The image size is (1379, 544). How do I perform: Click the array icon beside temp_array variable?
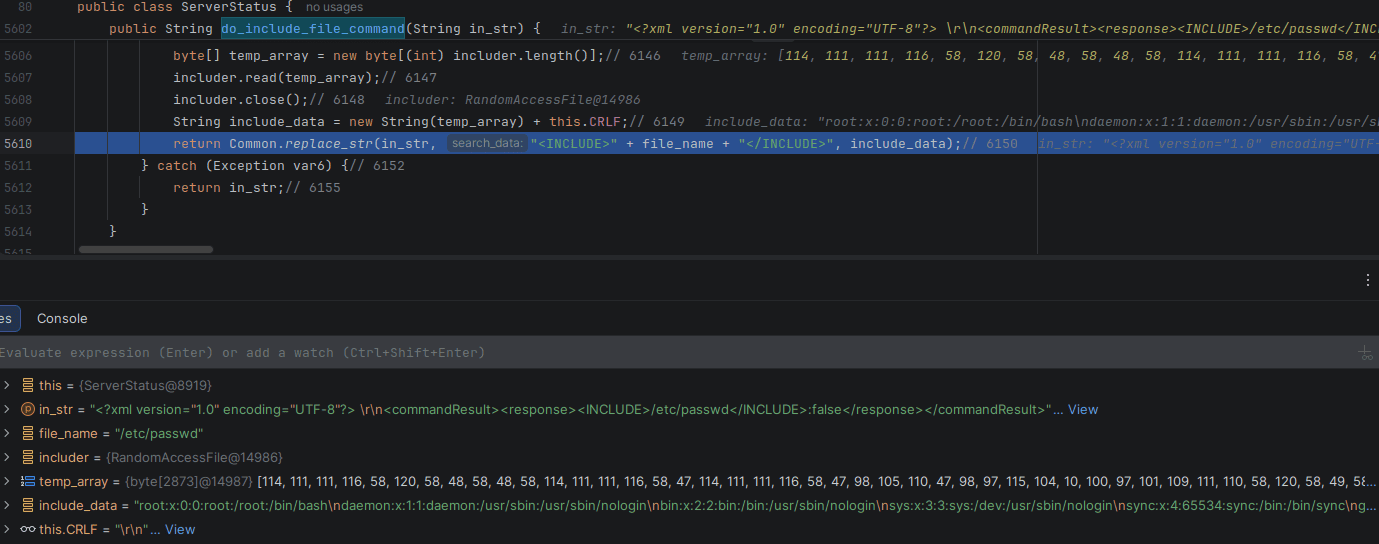point(27,481)
